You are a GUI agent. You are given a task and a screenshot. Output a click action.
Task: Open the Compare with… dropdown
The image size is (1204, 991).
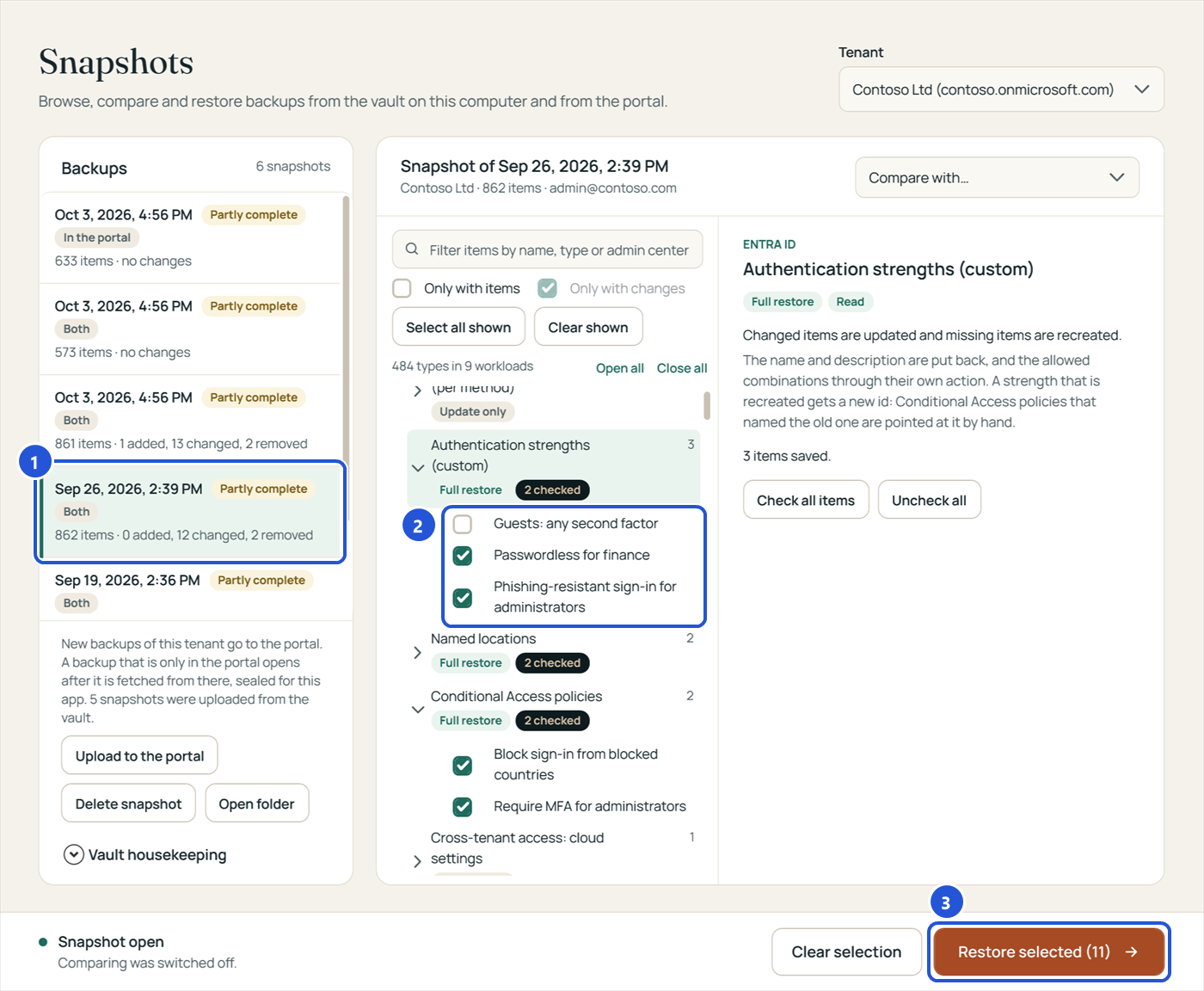click(997, 177)
